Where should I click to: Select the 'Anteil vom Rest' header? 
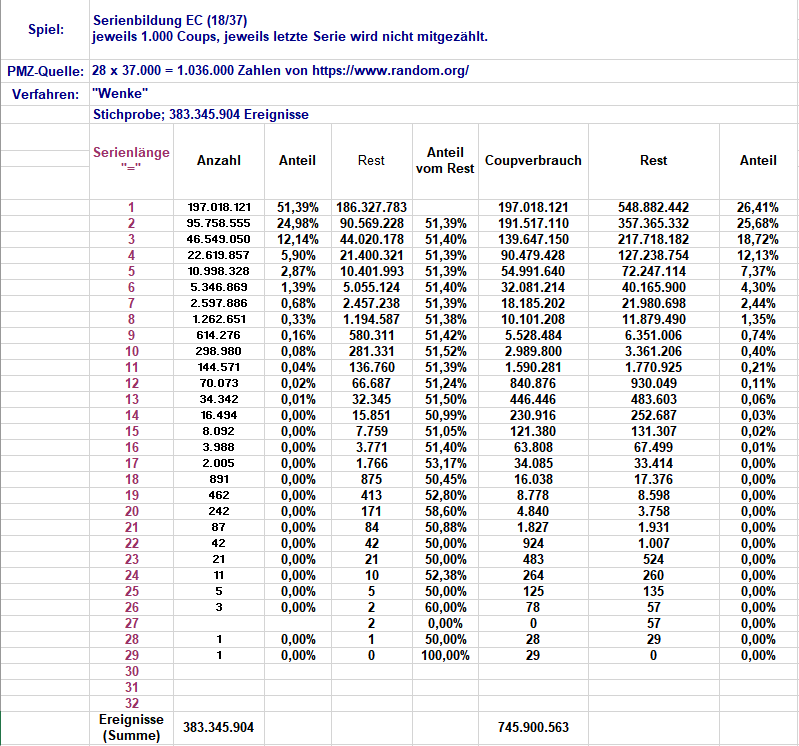445,161
